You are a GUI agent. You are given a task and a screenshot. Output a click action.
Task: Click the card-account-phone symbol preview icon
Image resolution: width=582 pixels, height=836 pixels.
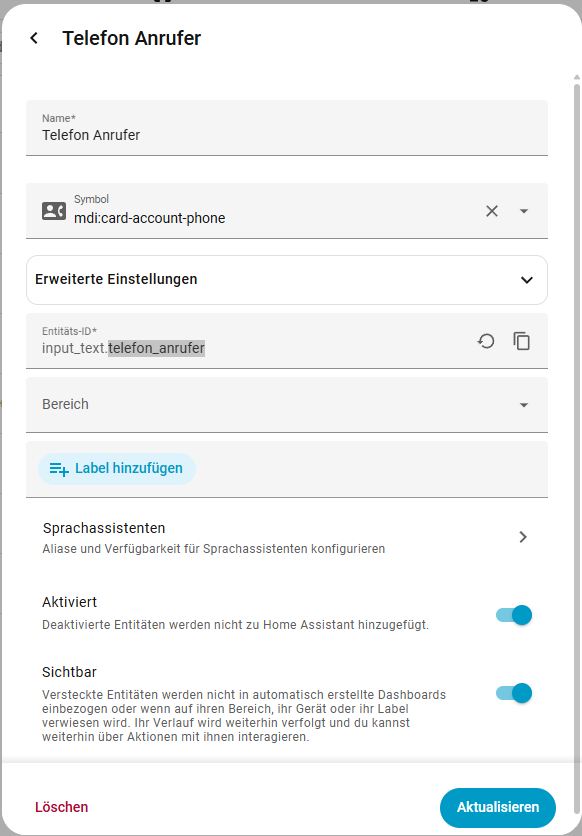[x=54, y=211]
